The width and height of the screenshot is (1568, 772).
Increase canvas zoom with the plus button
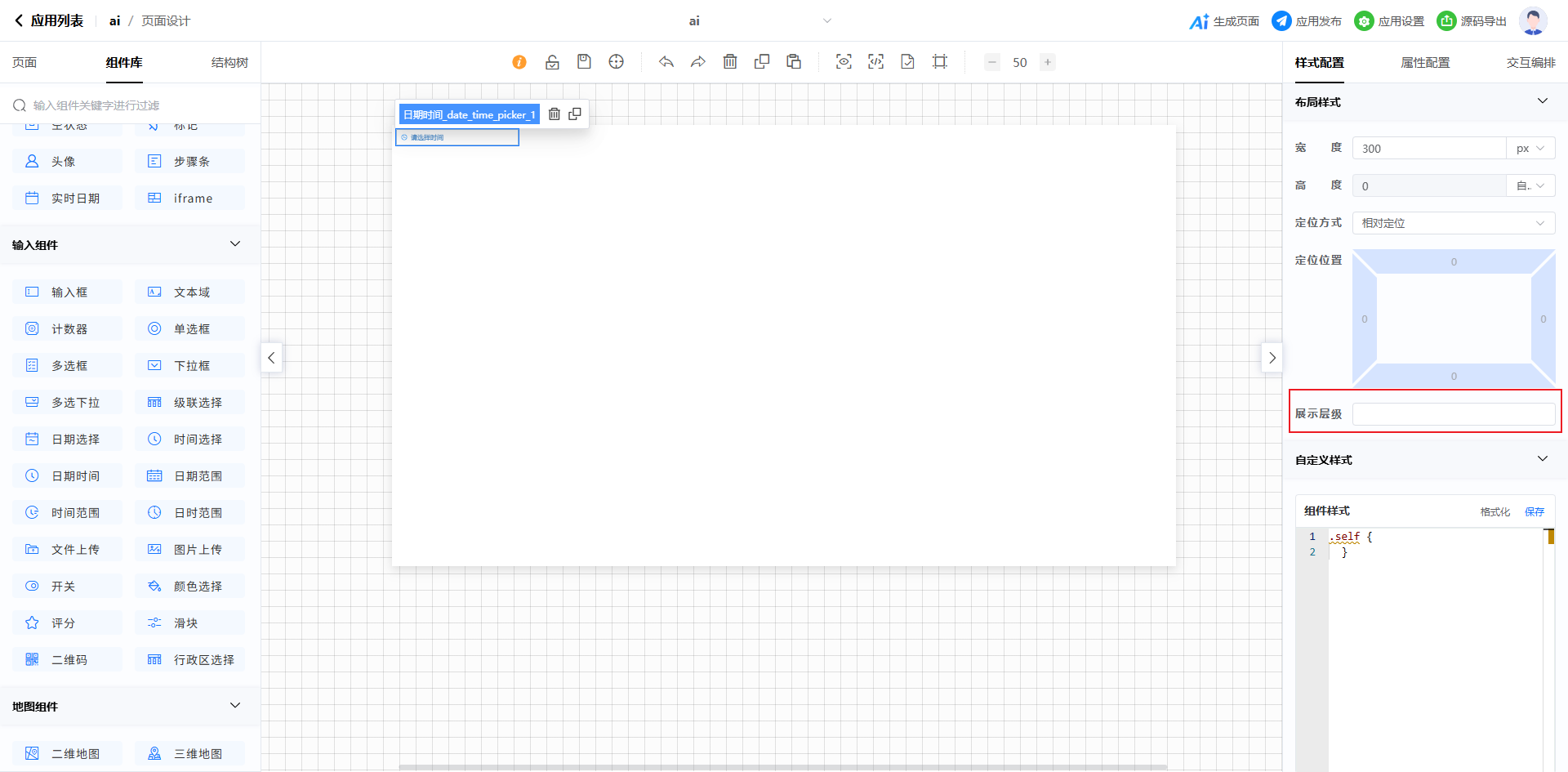pyautogui.click(x=1048, y=62)
